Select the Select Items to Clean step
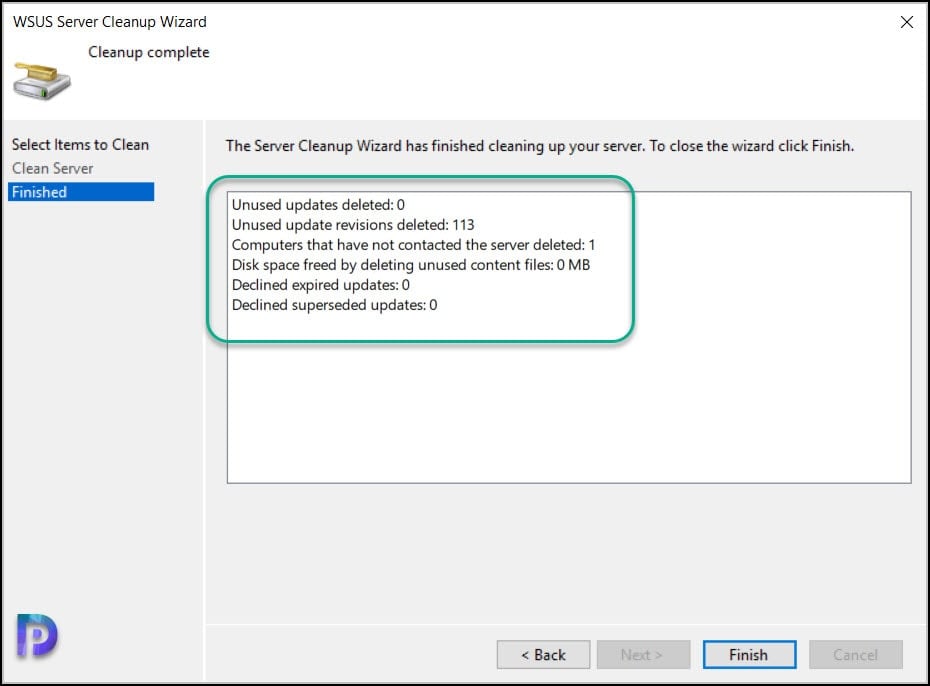 point(81,145)
